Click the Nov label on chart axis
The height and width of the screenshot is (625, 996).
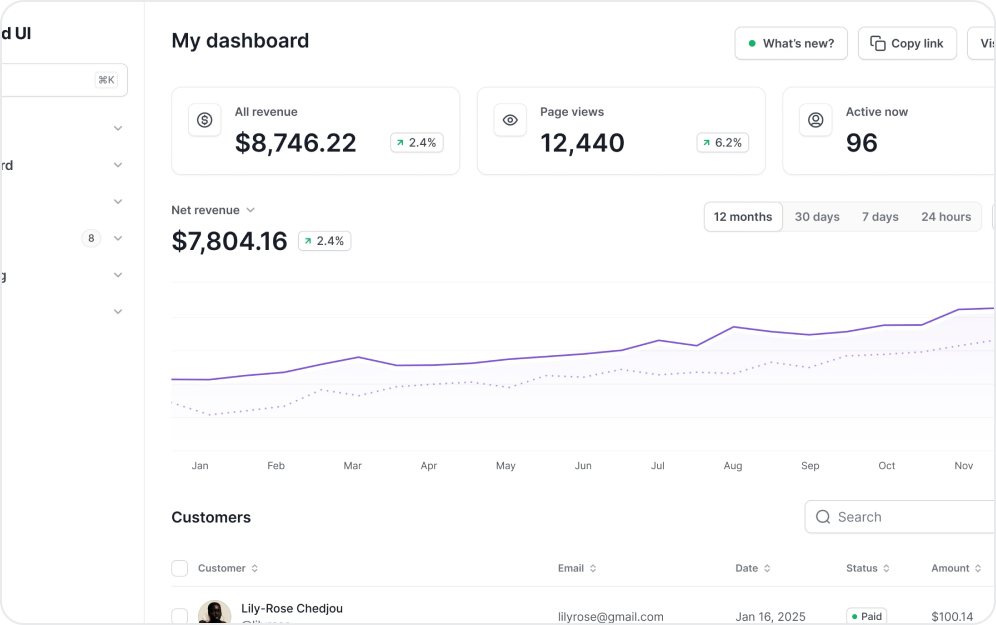point(964,466)
